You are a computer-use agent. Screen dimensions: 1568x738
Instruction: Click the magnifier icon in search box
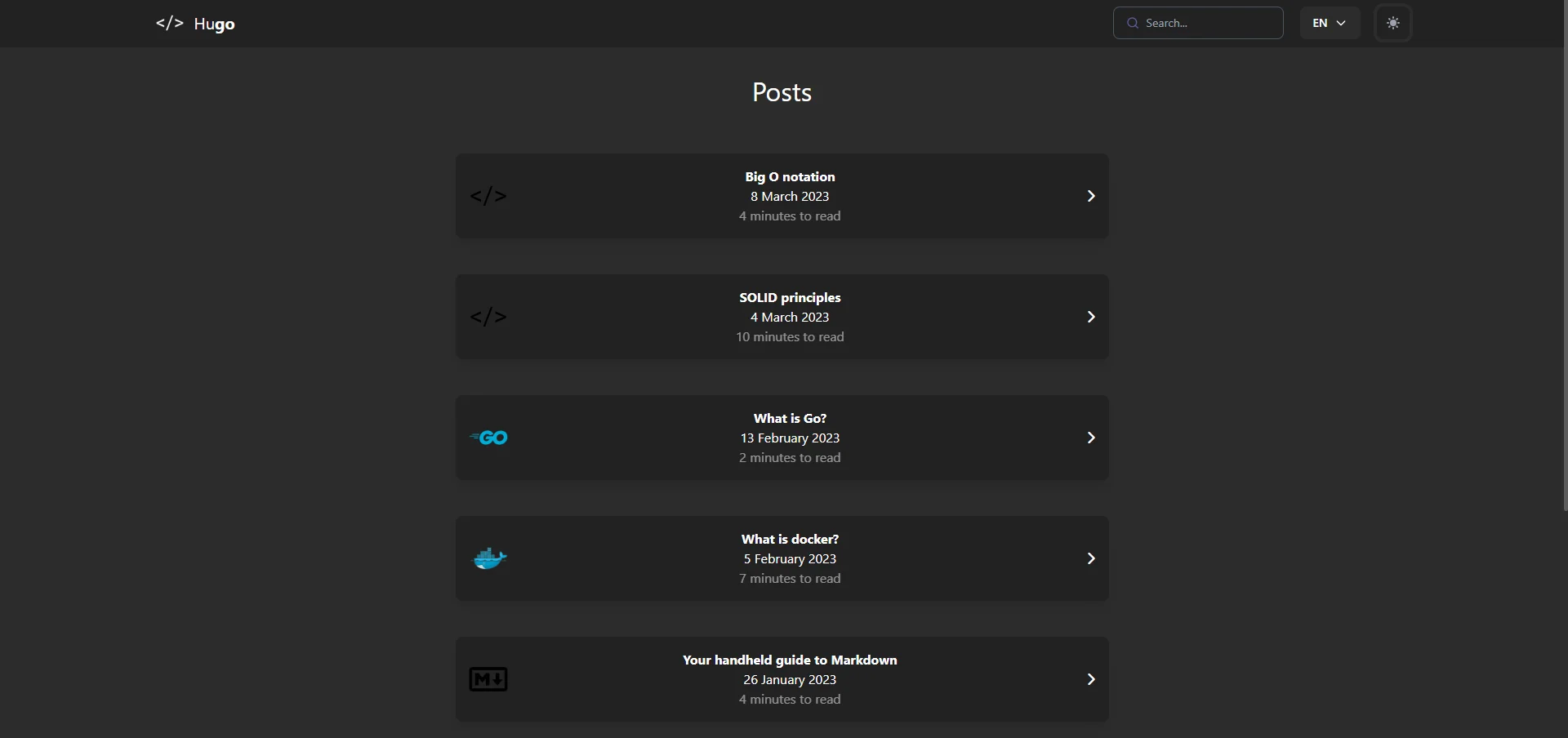point(1132,24)
